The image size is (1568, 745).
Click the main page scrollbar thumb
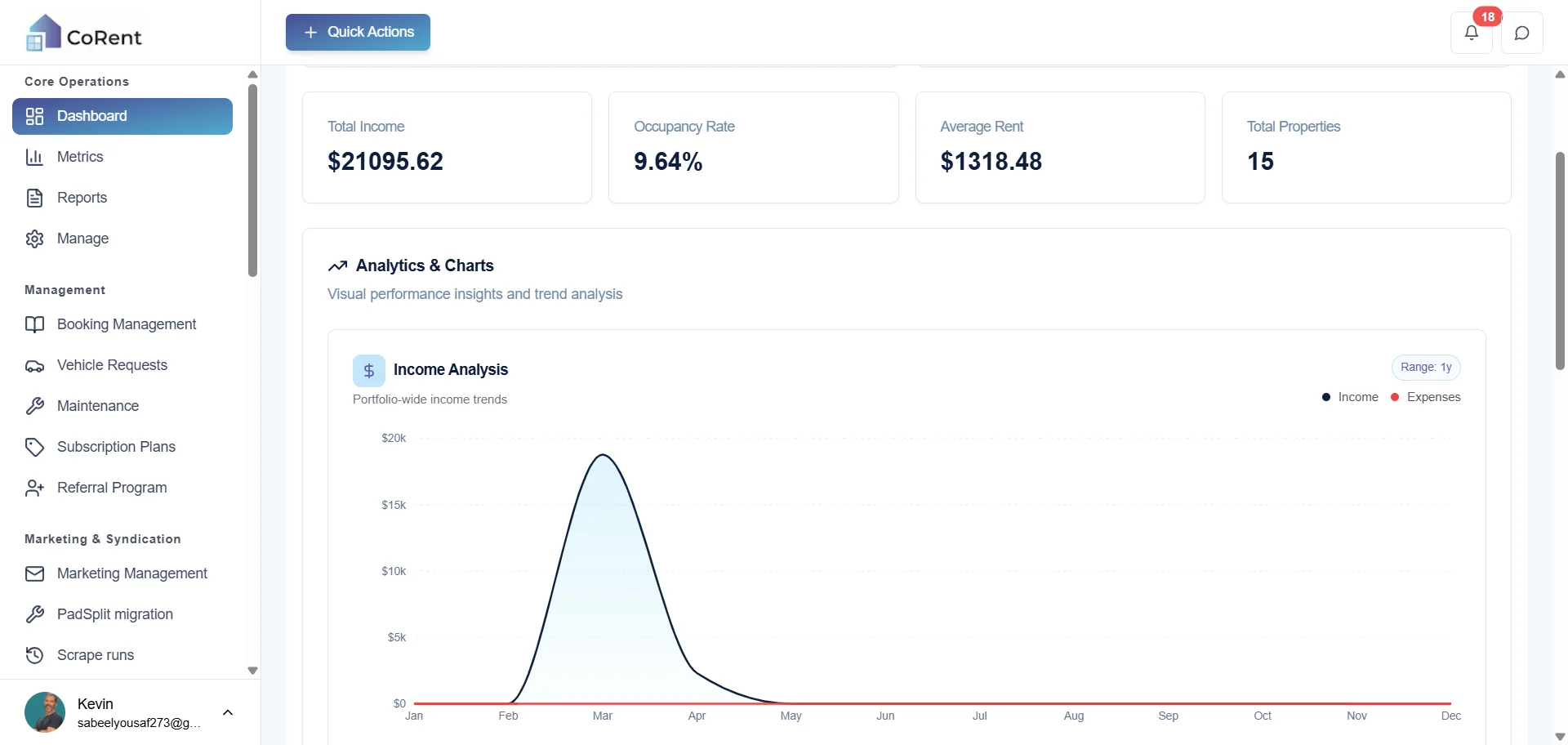[x=1560, y=261]
